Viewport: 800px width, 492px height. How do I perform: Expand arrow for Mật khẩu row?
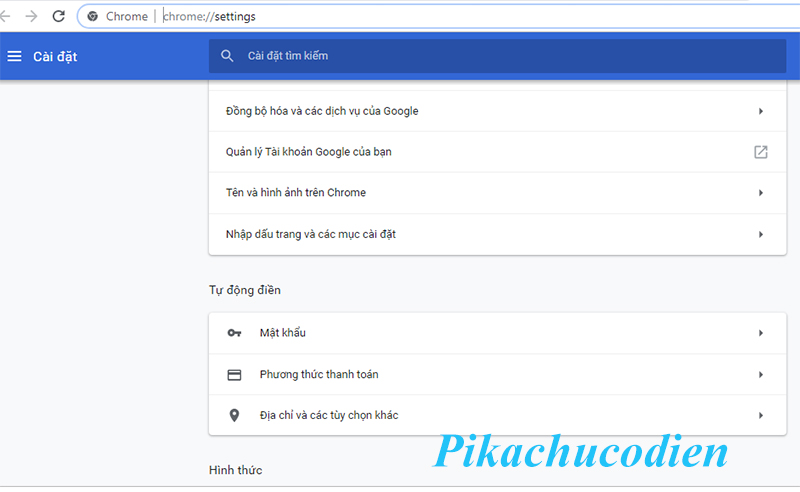coord(761,333)
